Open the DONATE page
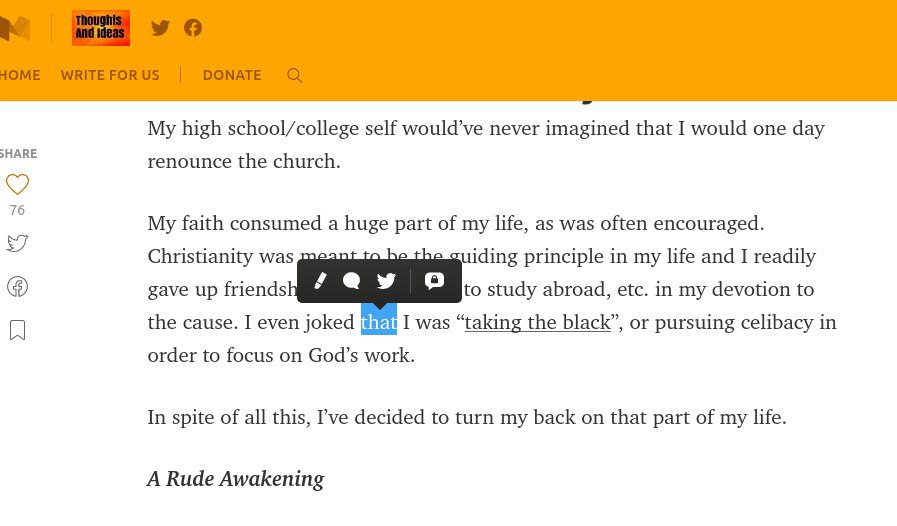The height and width of the screenshot is (526, 897). point(232,75)
